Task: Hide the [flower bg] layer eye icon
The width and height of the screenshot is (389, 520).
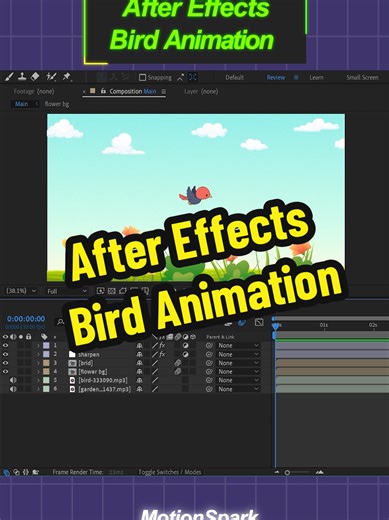Action: [x=5, y=372]
